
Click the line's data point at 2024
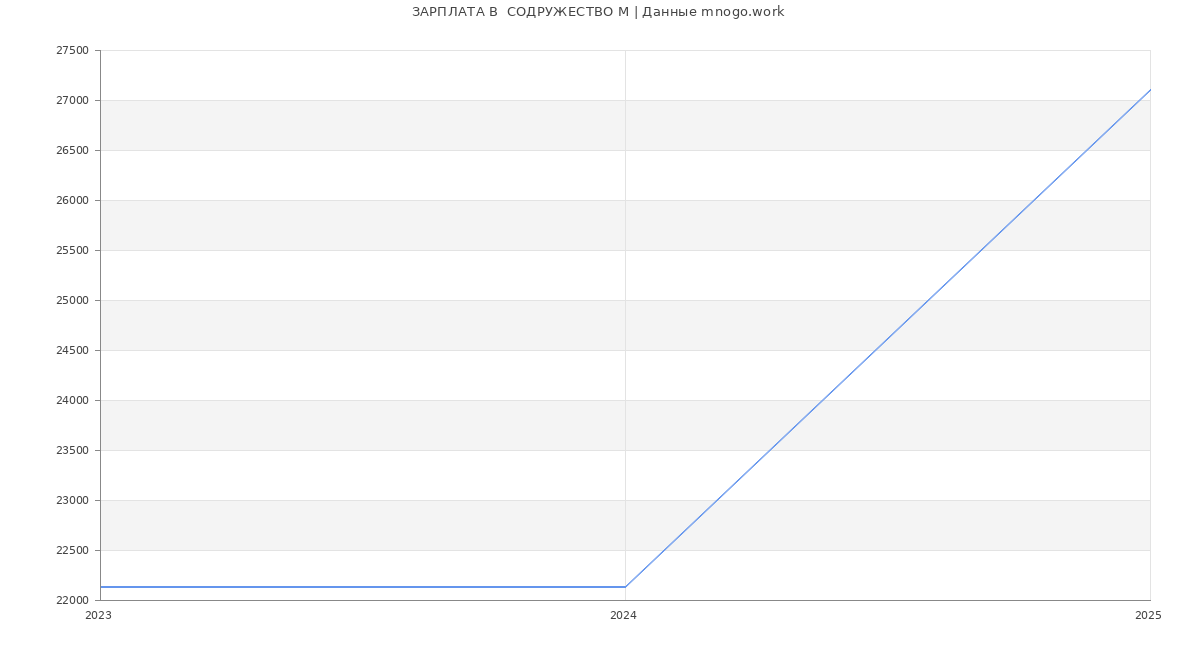[625, 587]
